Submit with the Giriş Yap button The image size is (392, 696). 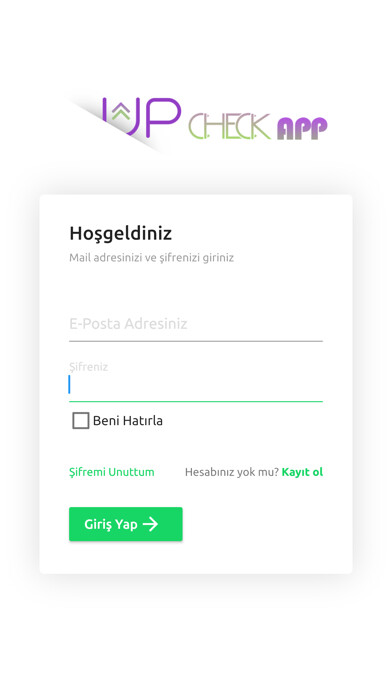click(x=126, y=524)
